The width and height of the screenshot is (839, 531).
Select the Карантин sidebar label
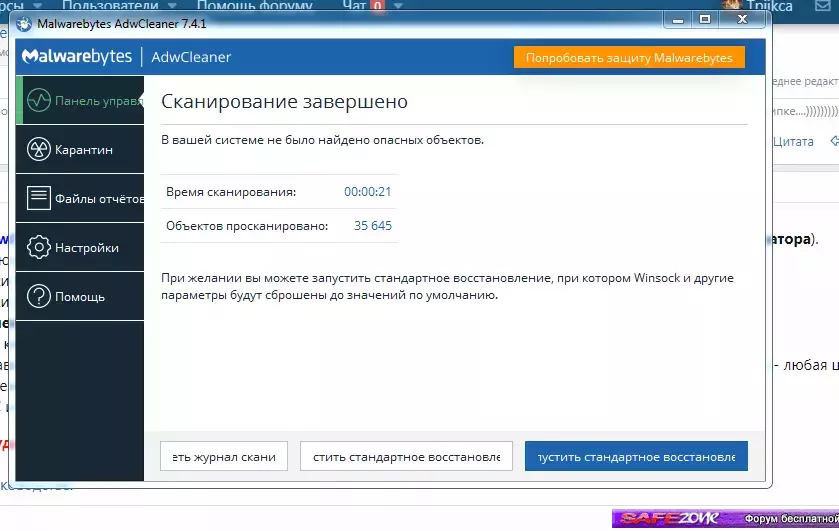84,150
